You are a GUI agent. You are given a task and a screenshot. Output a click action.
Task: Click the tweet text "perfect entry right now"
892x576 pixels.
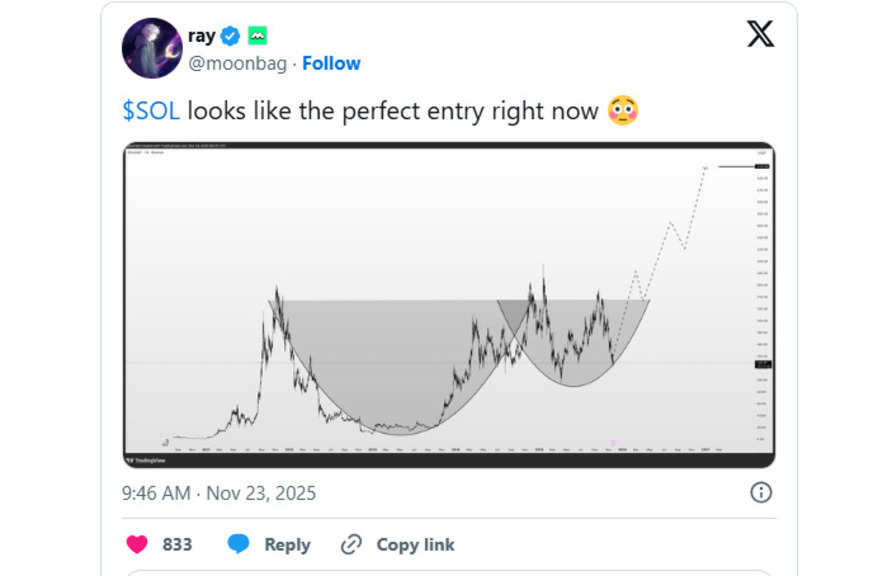[470, 111]
